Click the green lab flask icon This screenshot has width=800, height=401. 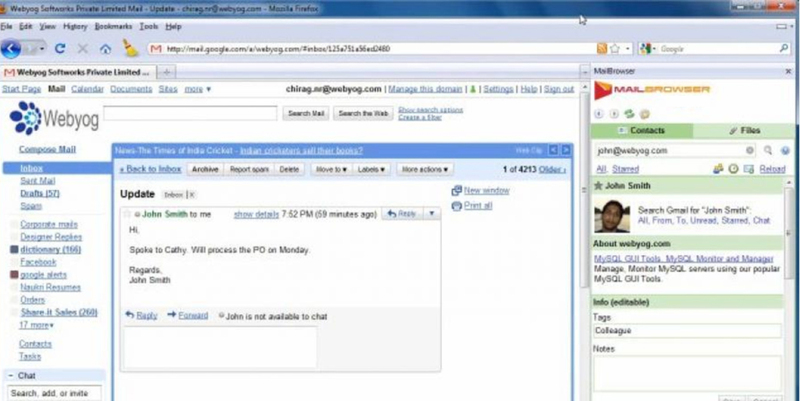473,89
